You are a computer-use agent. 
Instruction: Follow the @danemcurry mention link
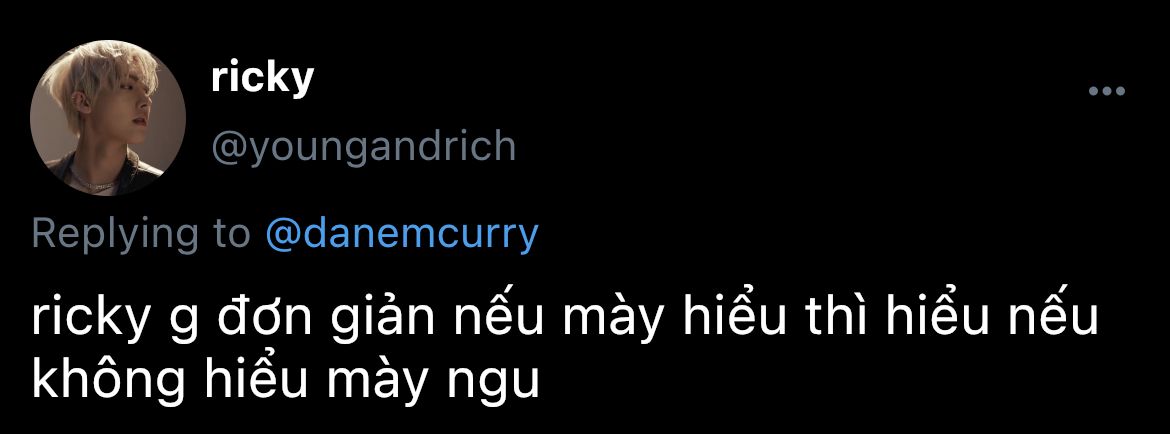coord(401,234)
